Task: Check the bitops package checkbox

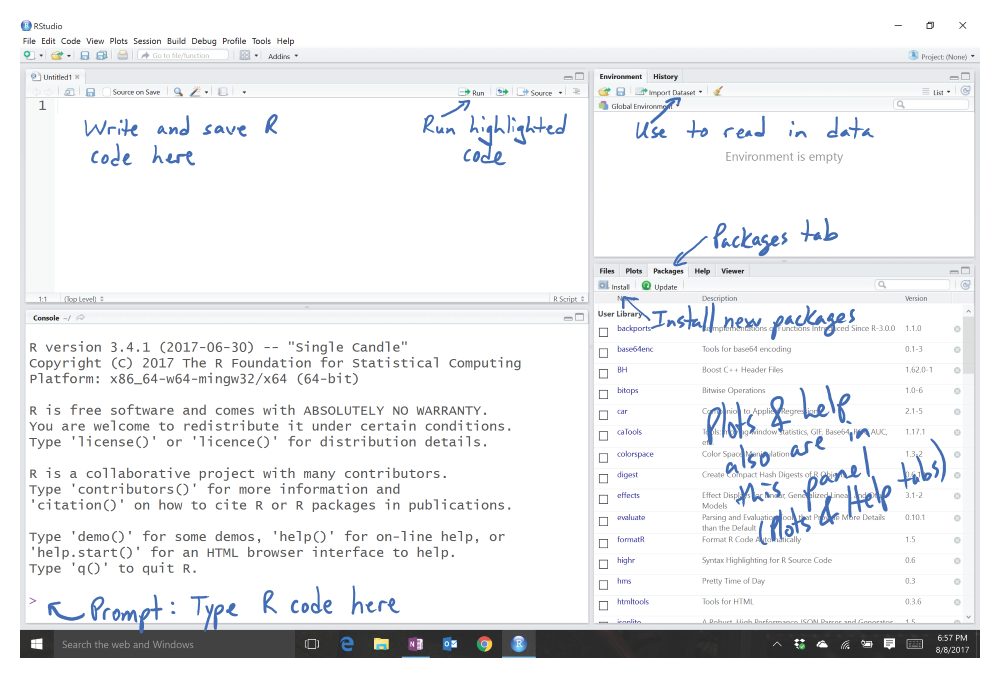Action: [x=604, y=394]
